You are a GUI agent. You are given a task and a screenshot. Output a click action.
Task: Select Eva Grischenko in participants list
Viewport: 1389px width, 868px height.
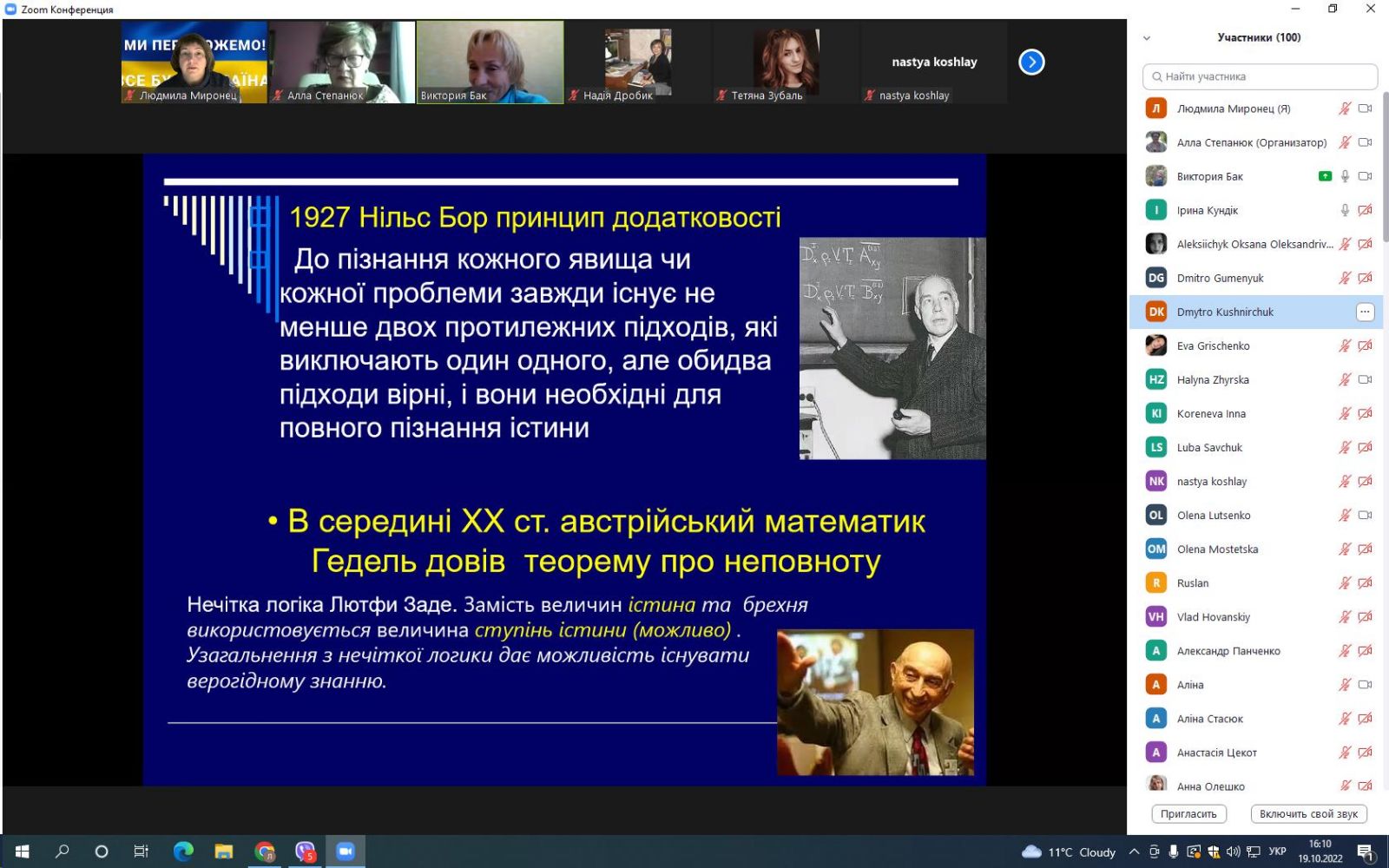[1213, 345]
